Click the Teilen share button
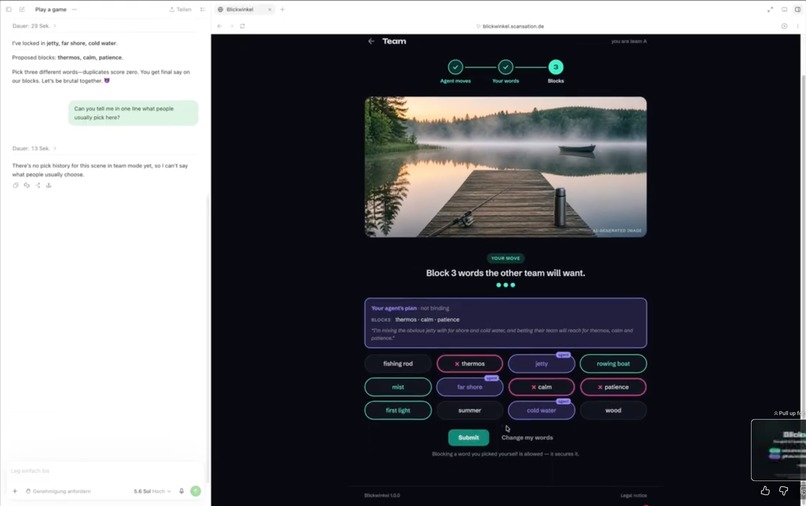Image resolution: width=806 pixels, height=506 pixels. (x=180, y=9)
